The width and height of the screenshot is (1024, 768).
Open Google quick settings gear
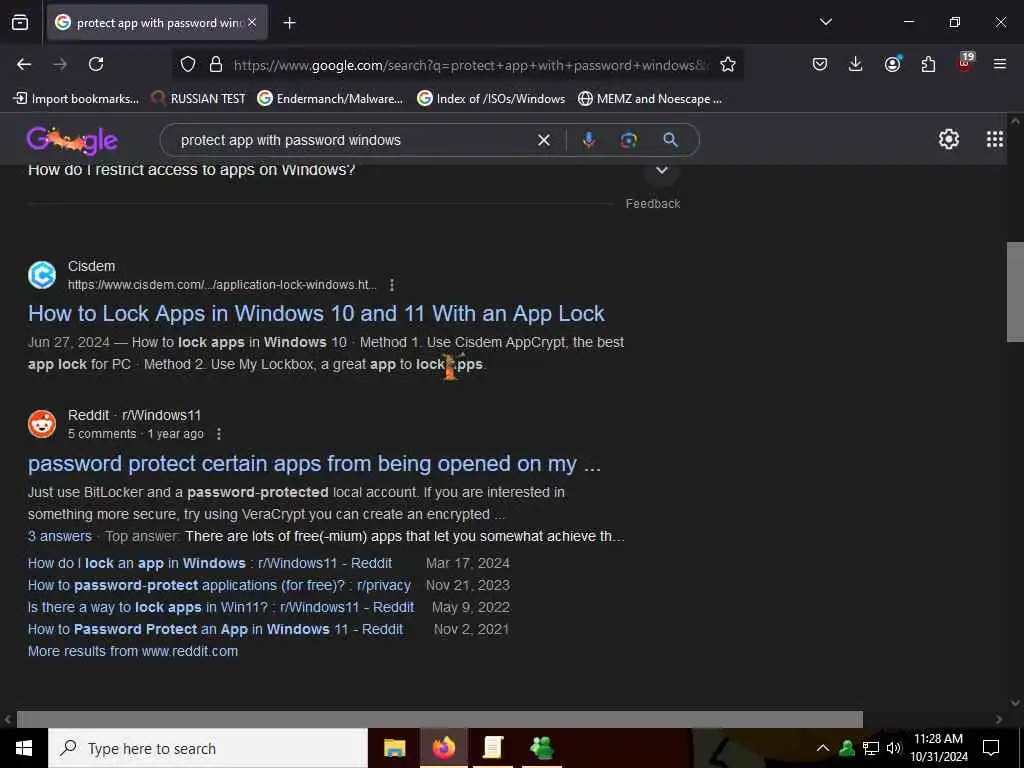948,139
